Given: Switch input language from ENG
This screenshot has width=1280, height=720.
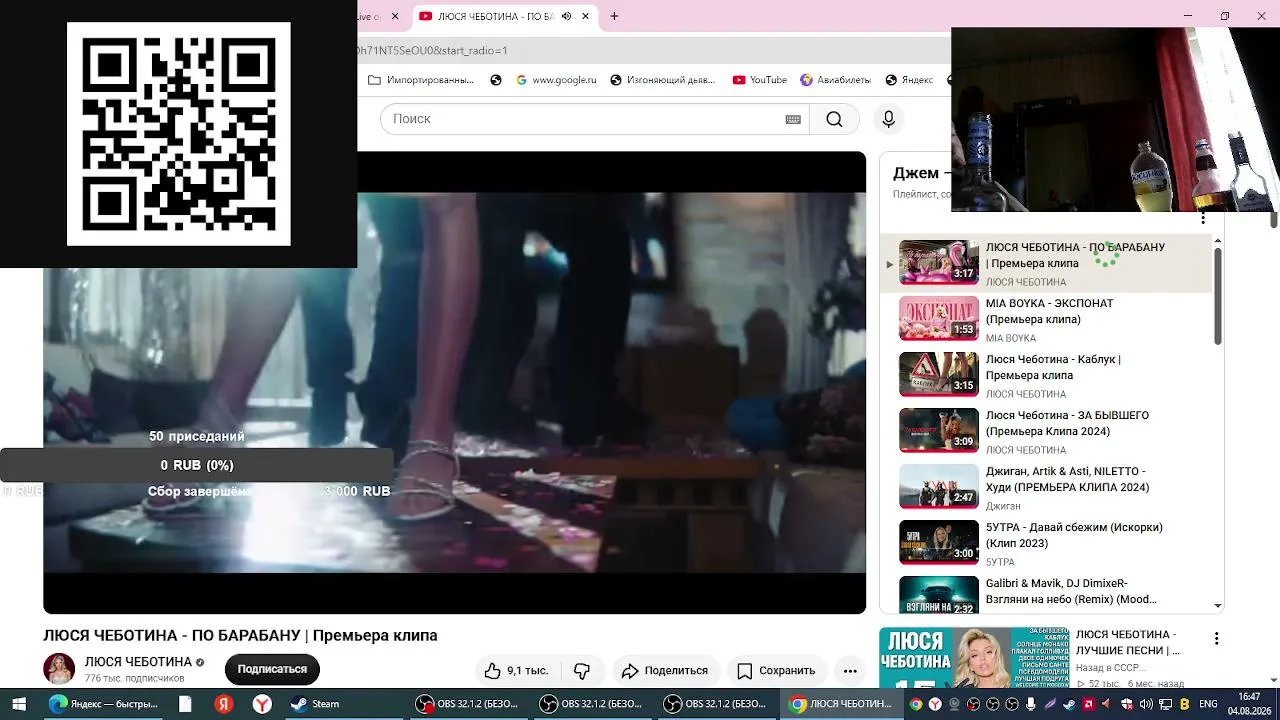Looking at the screenshot, I should point(1208,704).
